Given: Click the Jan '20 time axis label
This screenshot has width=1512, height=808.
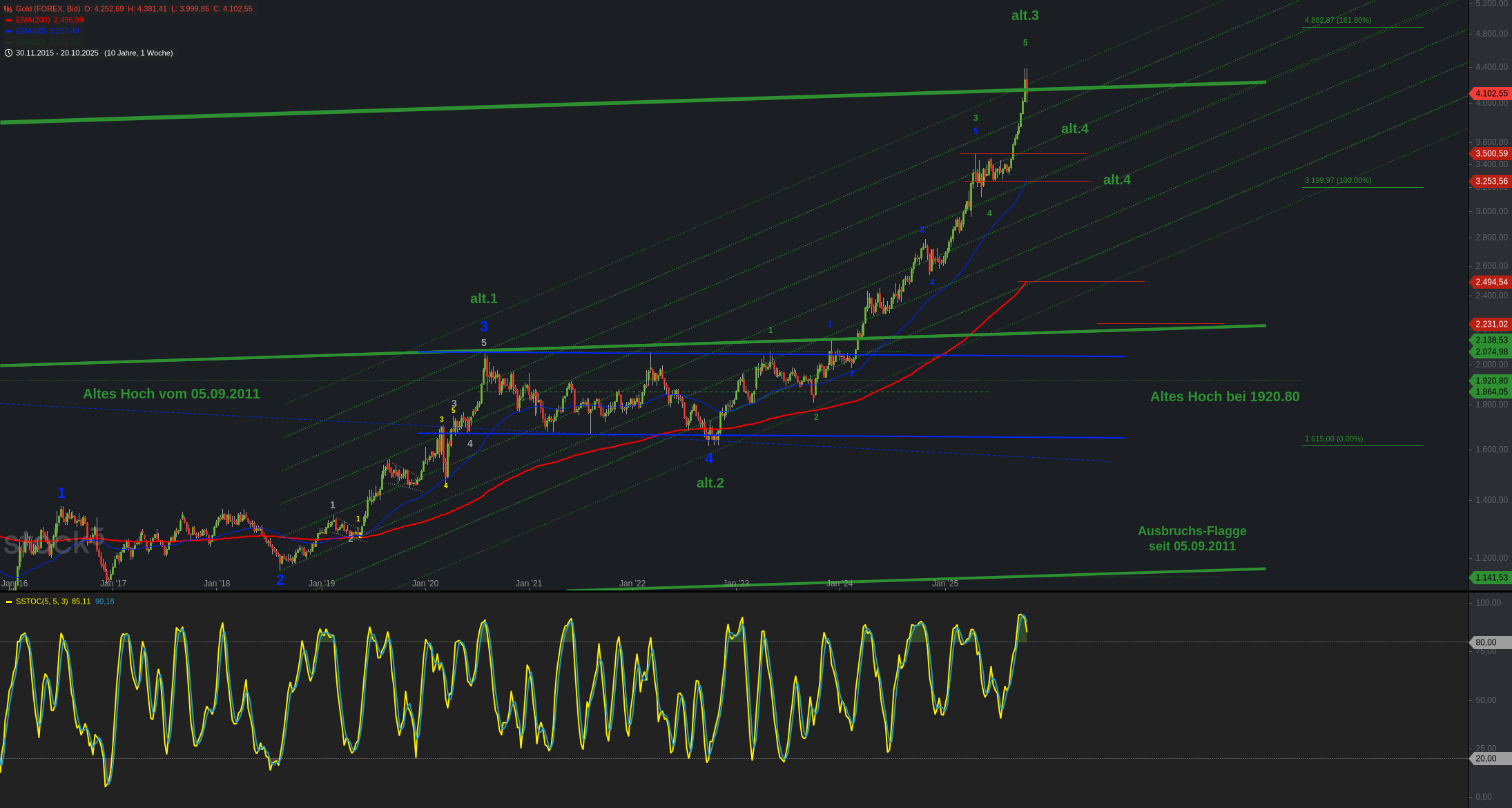Looking at the screenshot, I should (x=425, y=584).
